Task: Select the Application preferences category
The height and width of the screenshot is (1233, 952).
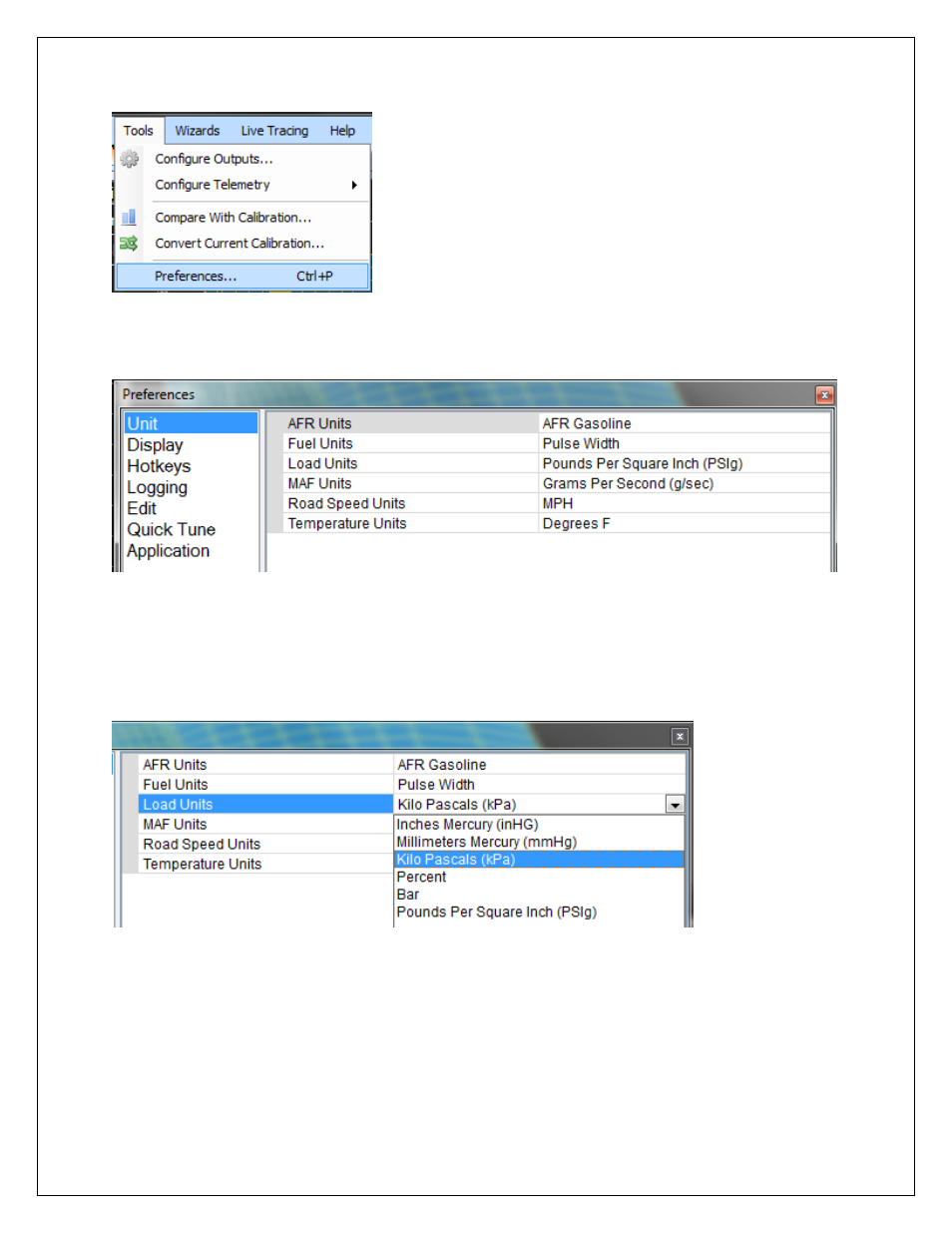Action: pos(168,550)
